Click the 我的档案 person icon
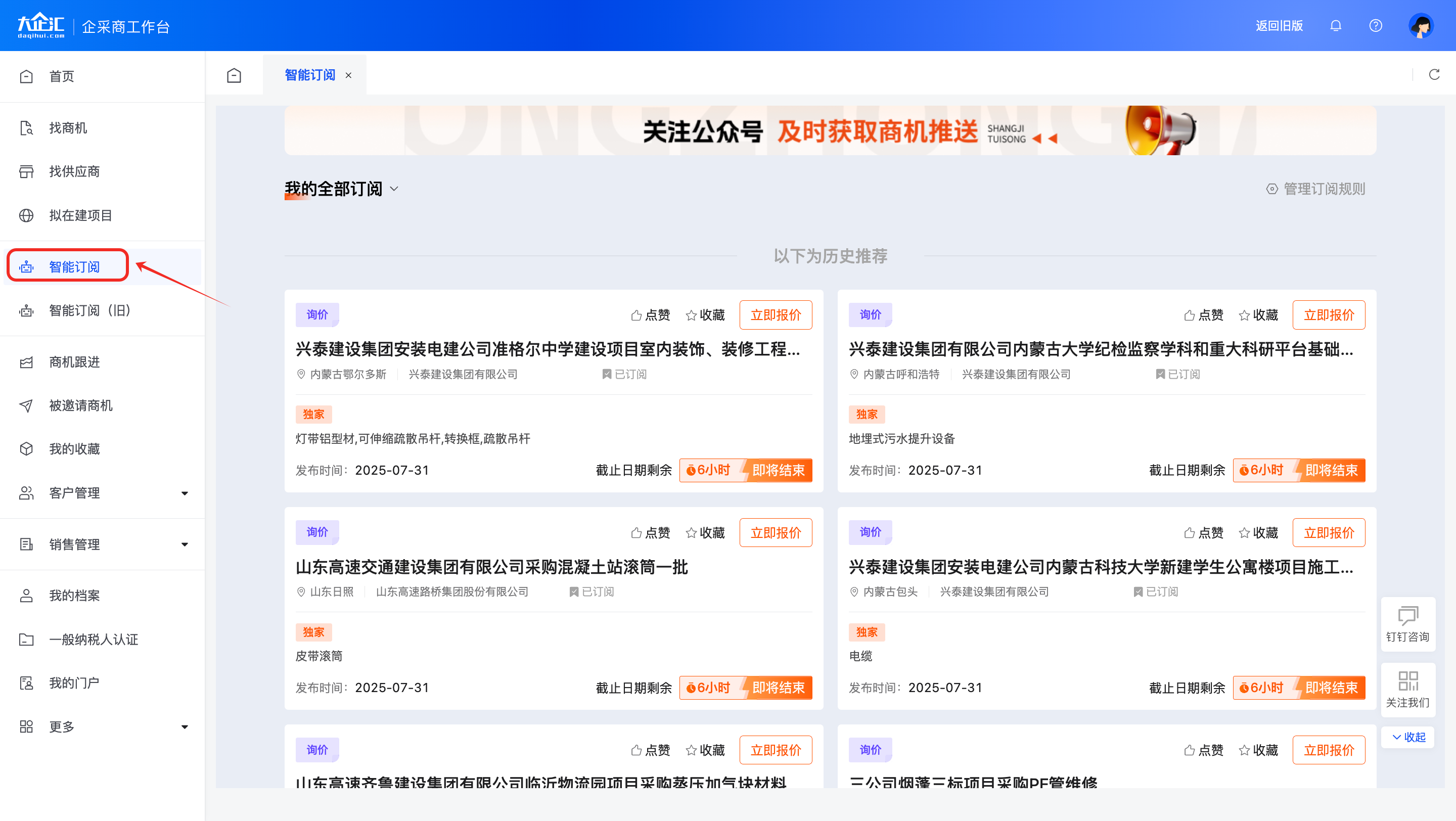The height and width of the screenshot is (821, 1456). coord(26,596)
